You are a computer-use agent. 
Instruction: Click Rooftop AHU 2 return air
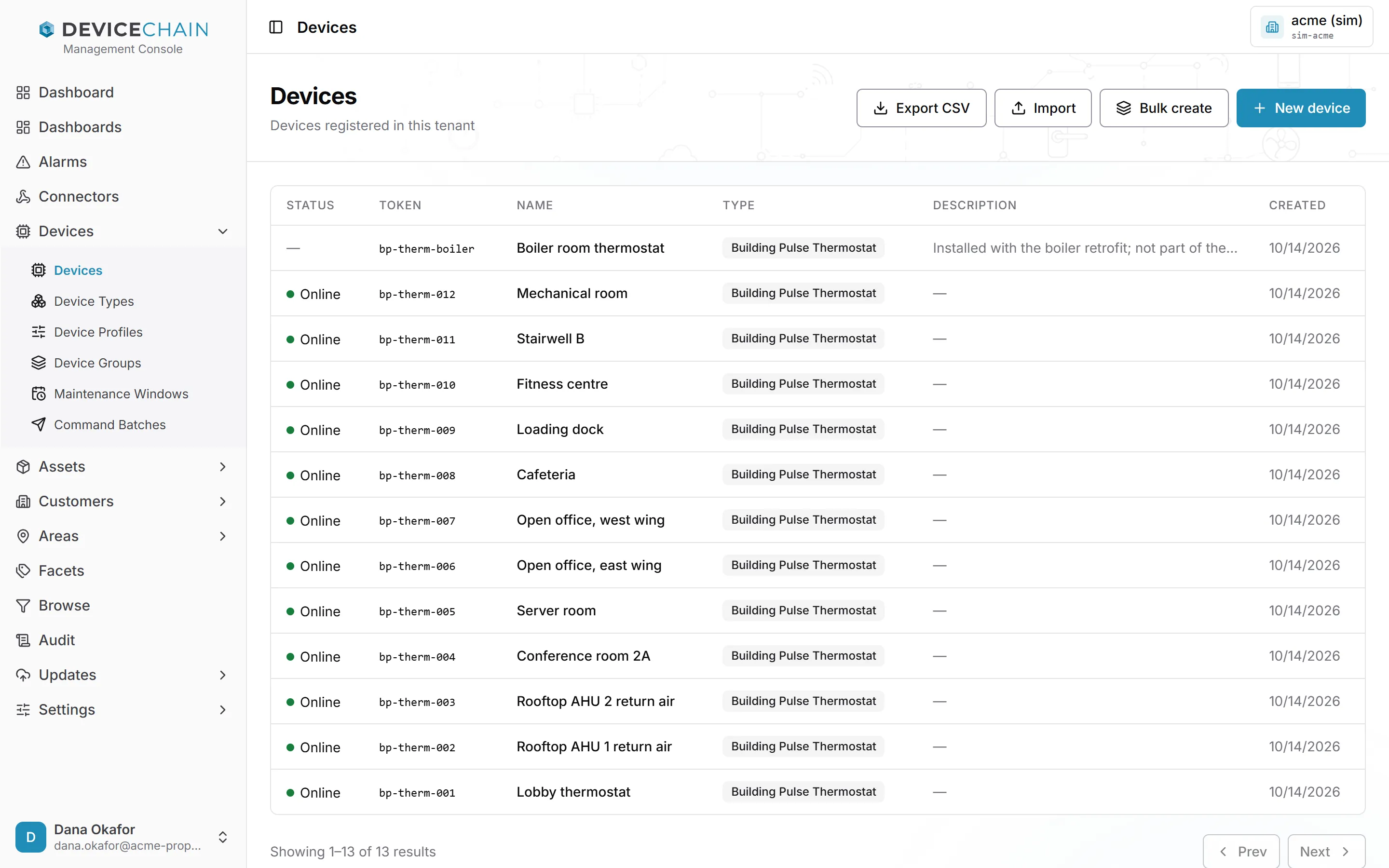pos(595,702)
